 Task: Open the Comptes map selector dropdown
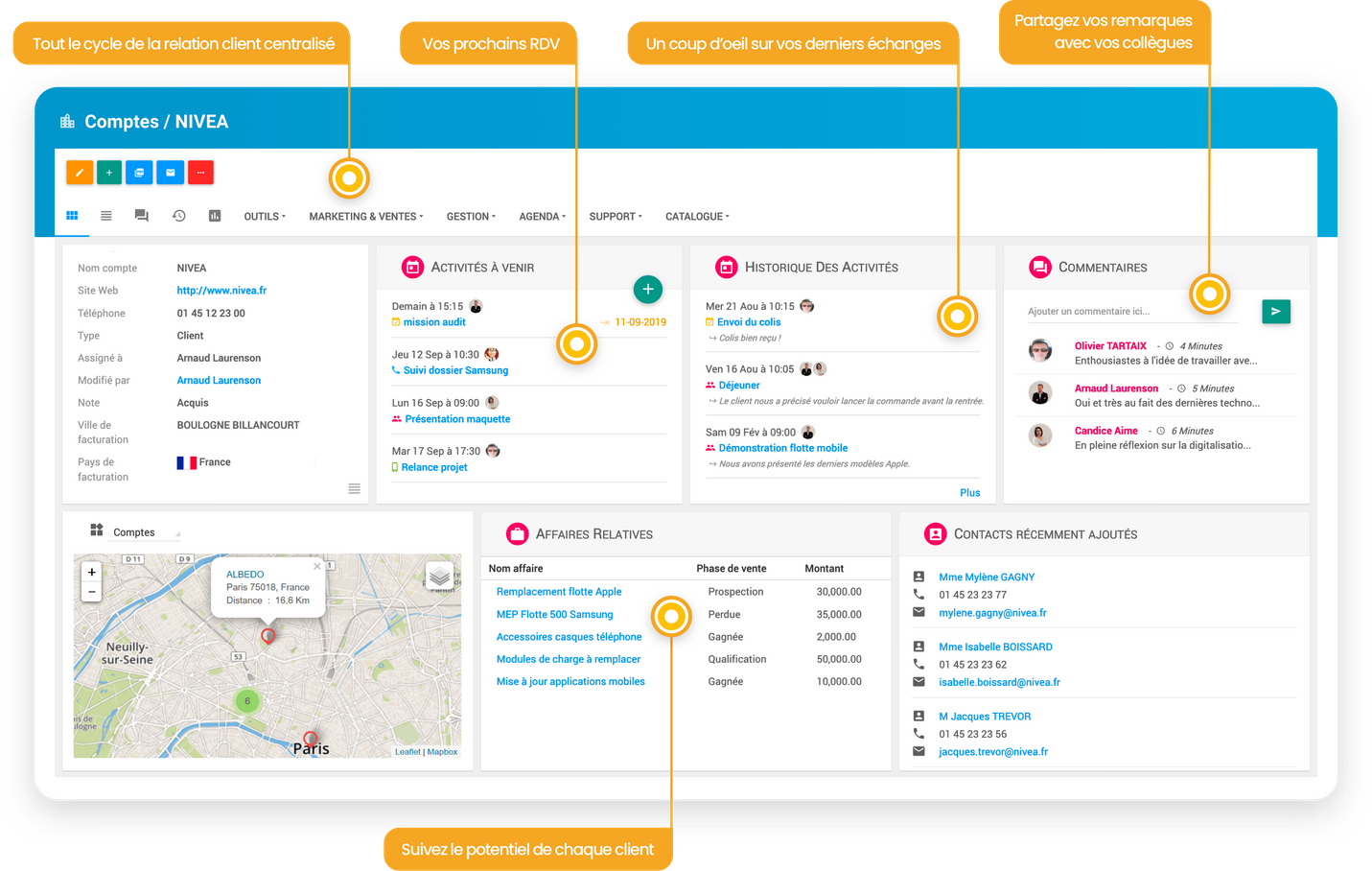coord(146,532)
